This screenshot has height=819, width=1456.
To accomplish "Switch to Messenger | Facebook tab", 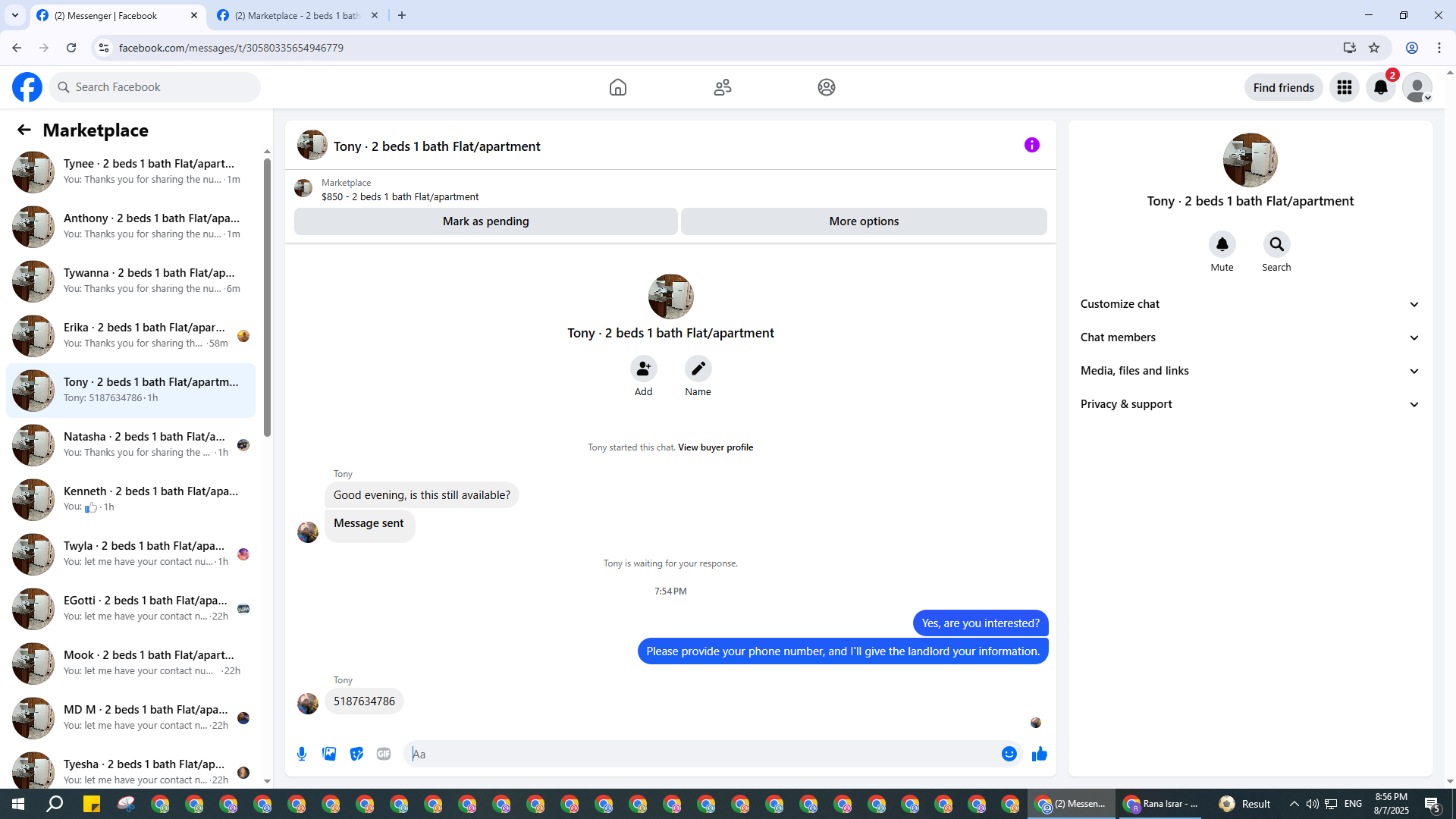I will coord(118,16).
